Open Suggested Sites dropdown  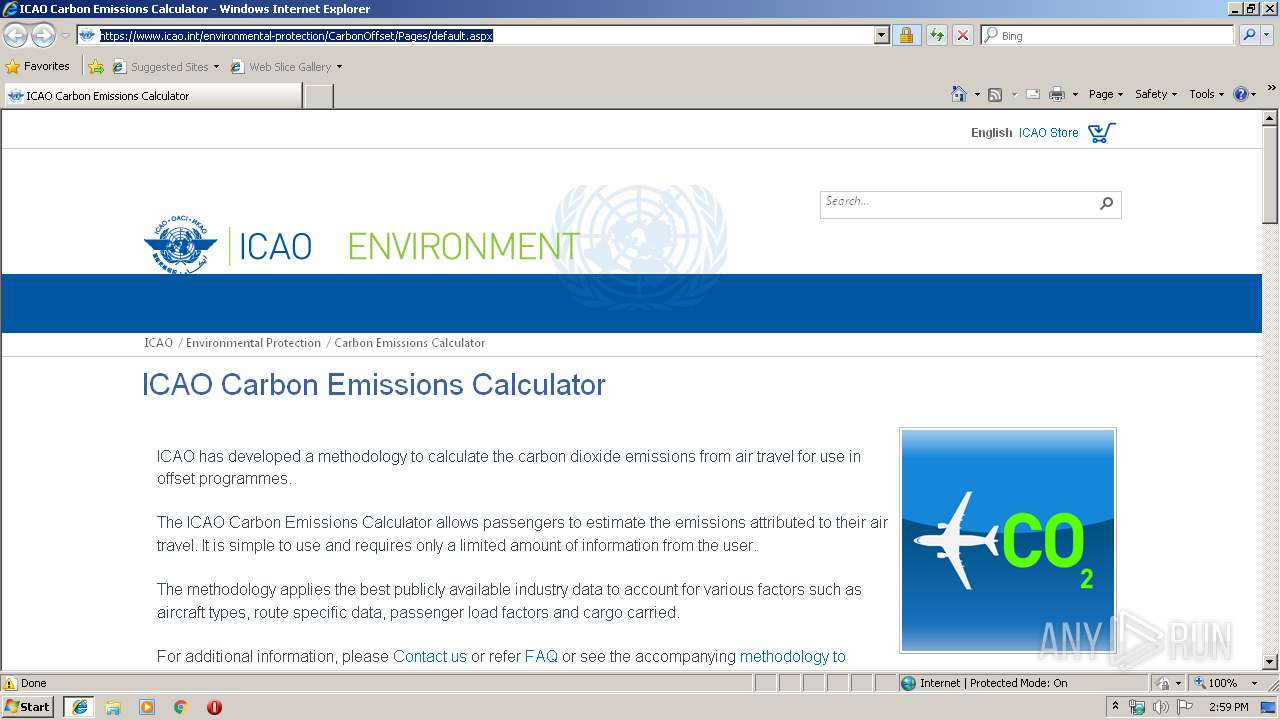tap(216, 67)
